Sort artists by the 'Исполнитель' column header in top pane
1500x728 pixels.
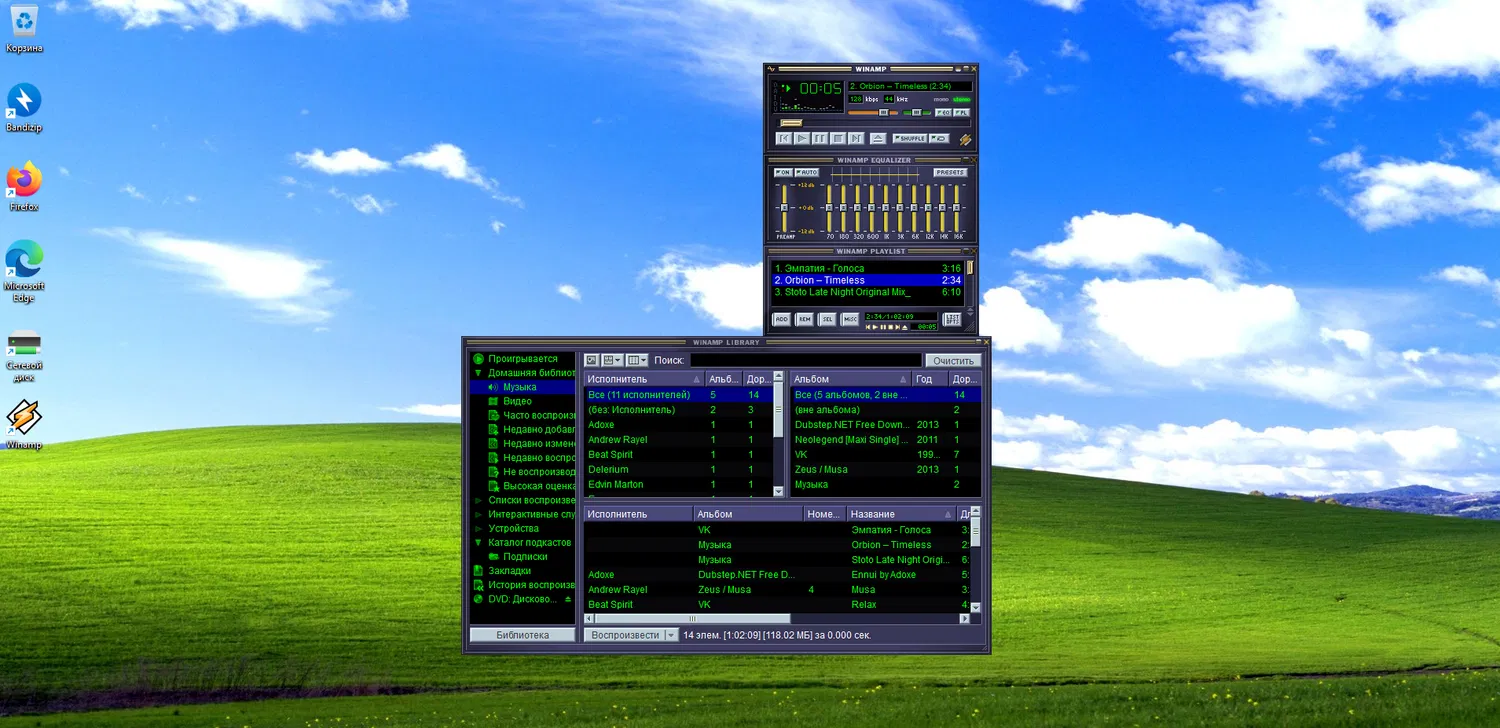tap(644, 379)
